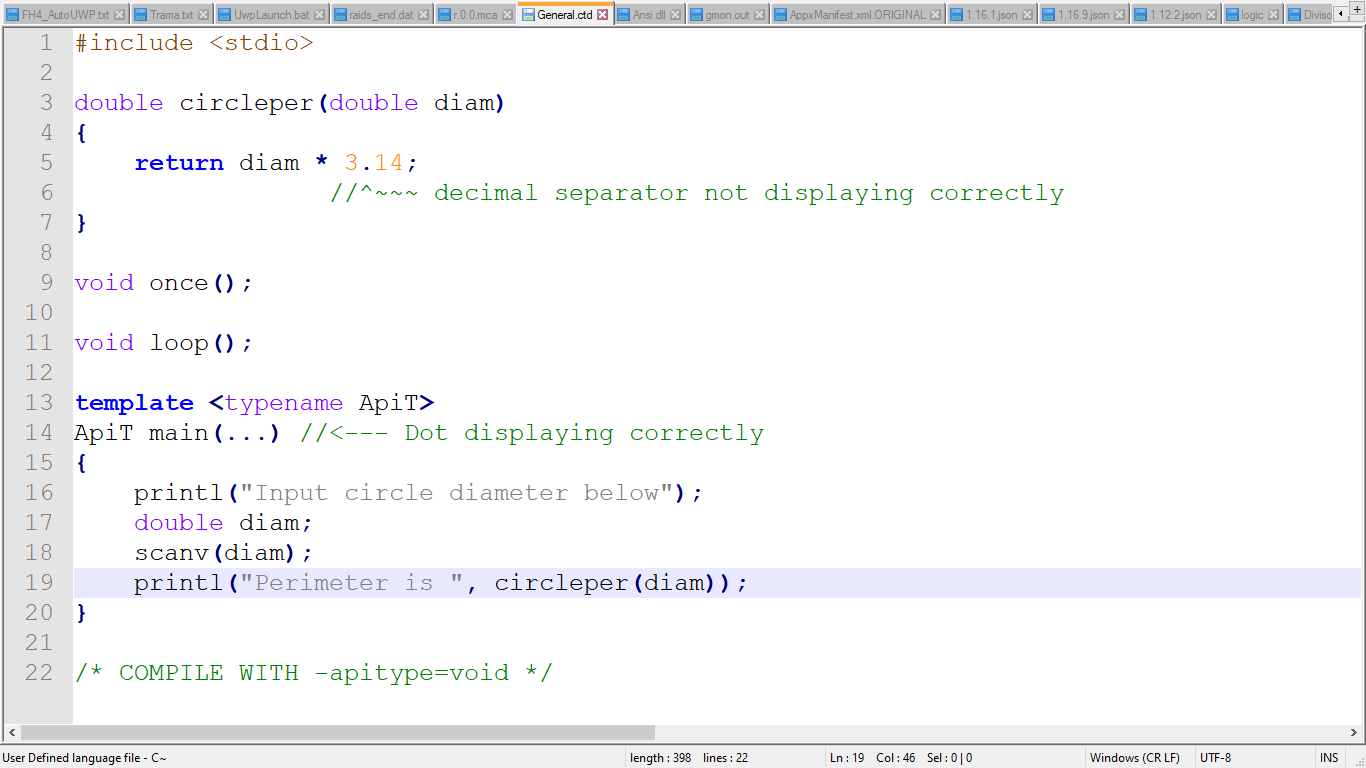Click the disk icon on the gmon.out tab
The width and height of the screenshot is (1366, 768).
pos(697,13)
